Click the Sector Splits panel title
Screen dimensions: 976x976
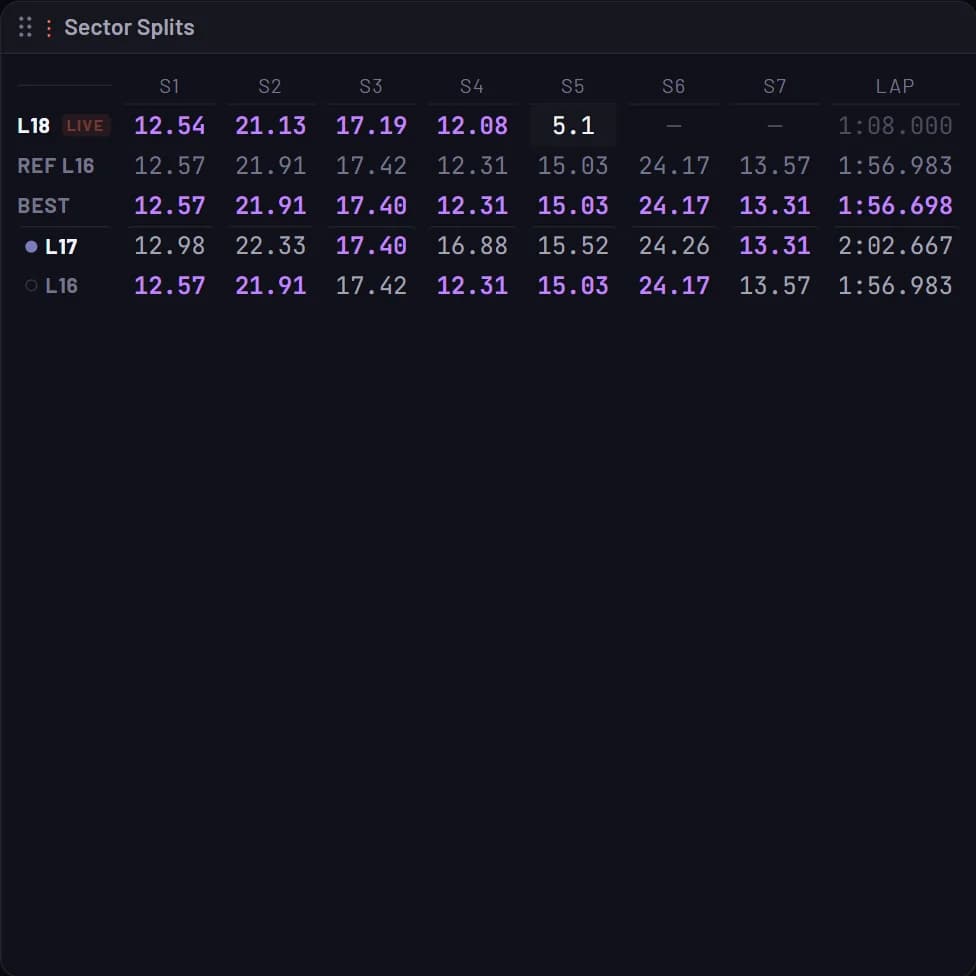click(129, 27)
